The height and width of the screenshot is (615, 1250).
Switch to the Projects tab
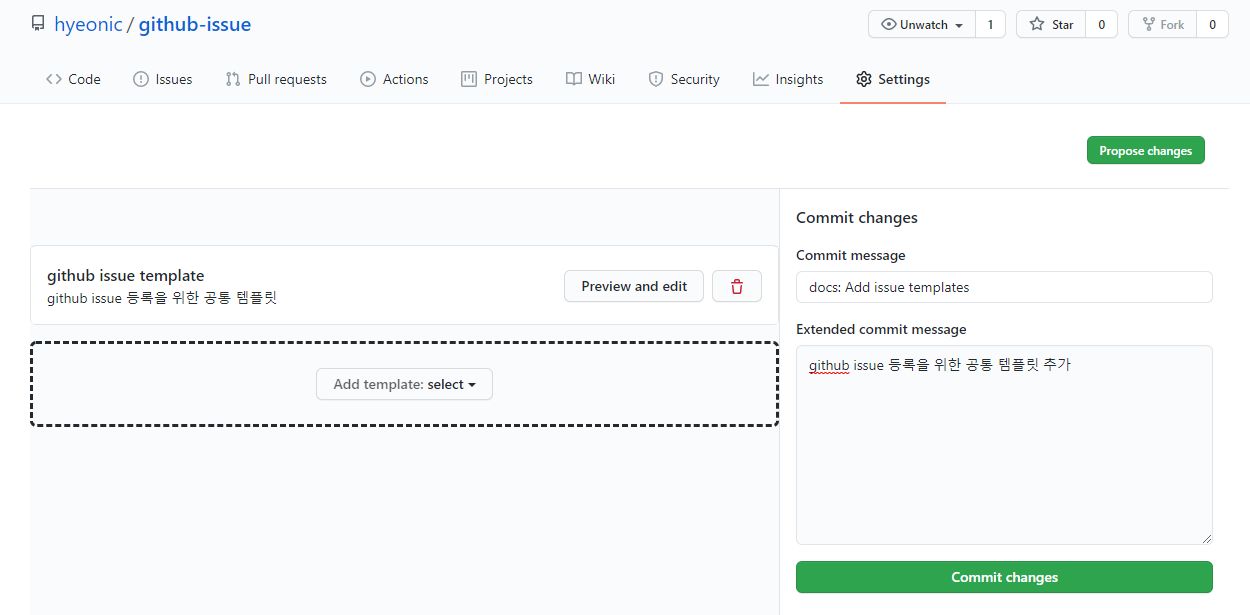pyautogui.click(x=497, y=79)
